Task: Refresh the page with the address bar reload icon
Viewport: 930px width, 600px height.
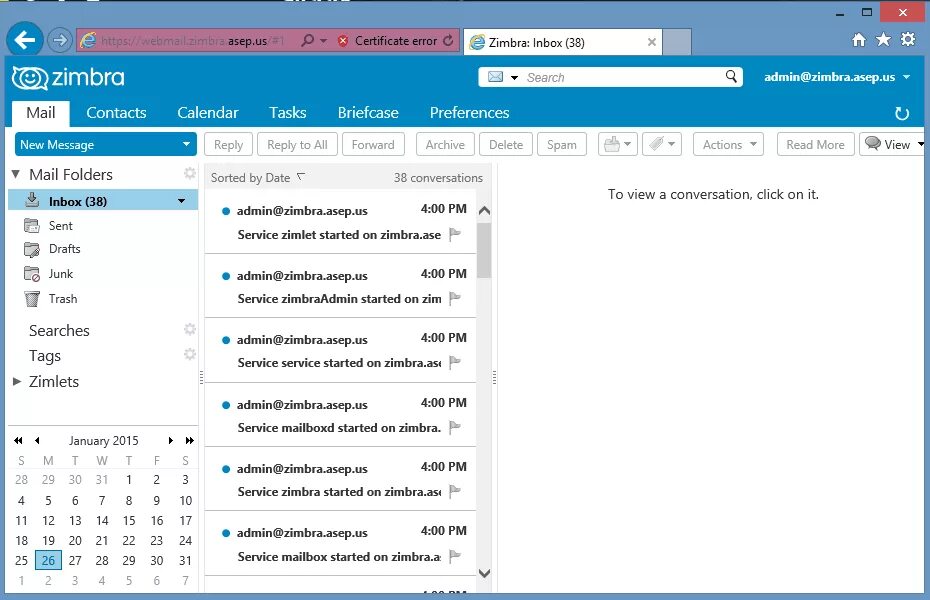Action: pos(448,40)
